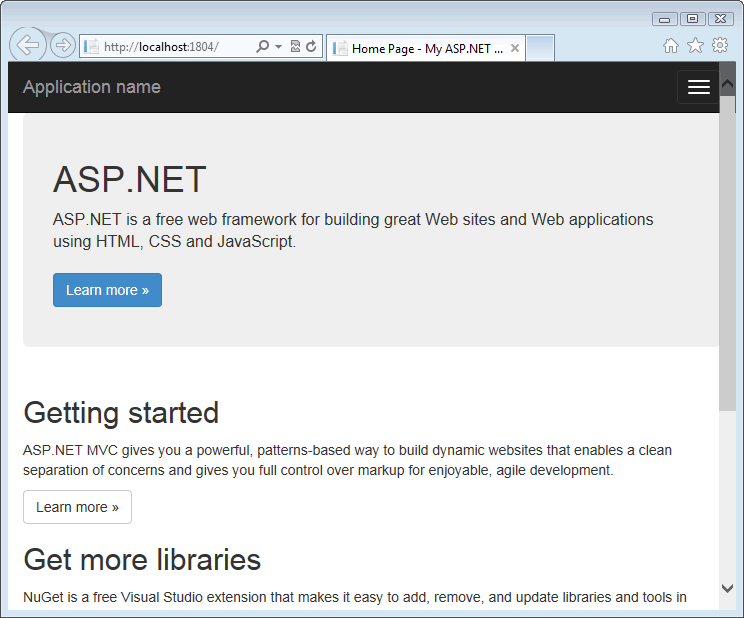The image size is (744, 618).
Task: Click the browser Forward arrow button
Action: click(x=63, y=46)
